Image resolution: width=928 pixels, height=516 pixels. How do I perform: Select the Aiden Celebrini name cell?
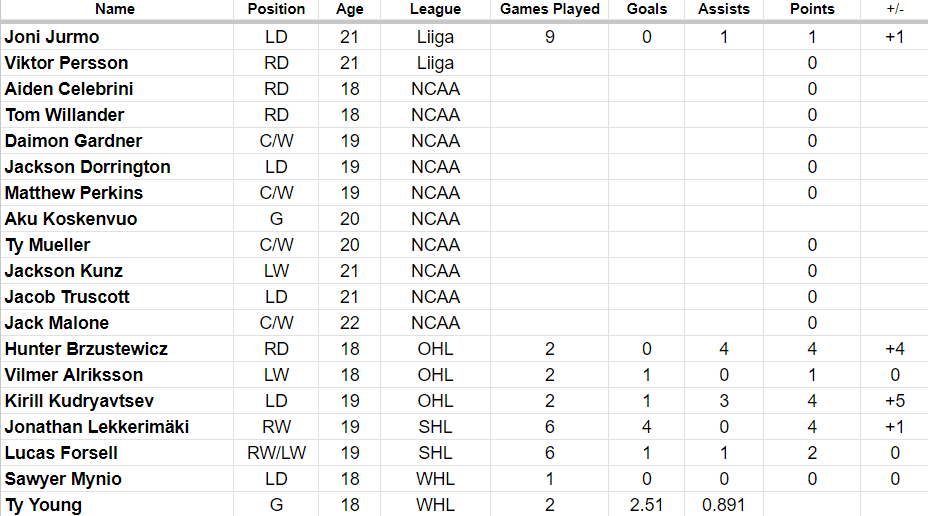pyautogui.click(x=69, y=89)
